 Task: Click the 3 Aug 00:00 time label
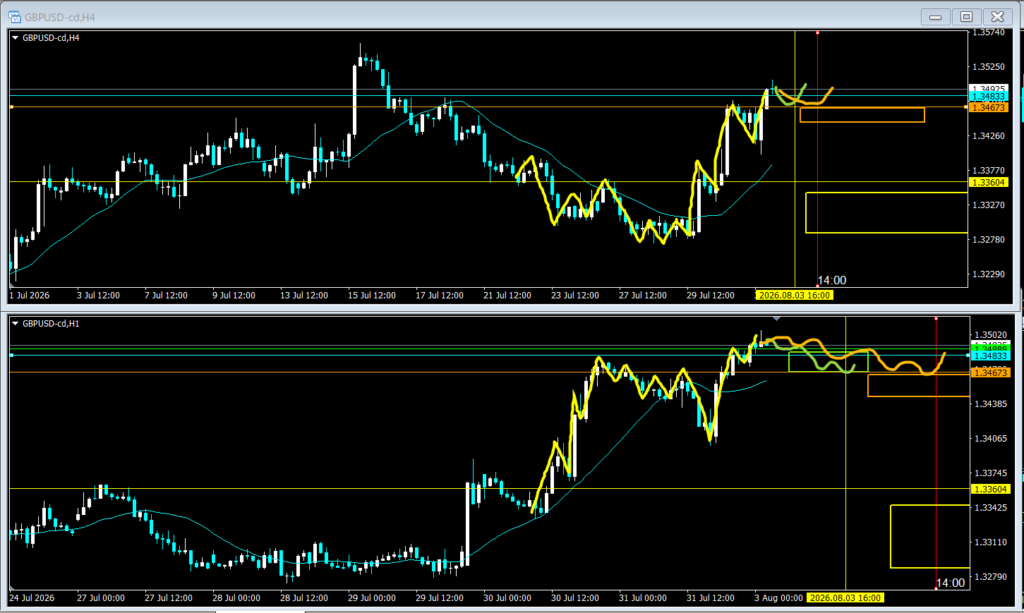778,598
